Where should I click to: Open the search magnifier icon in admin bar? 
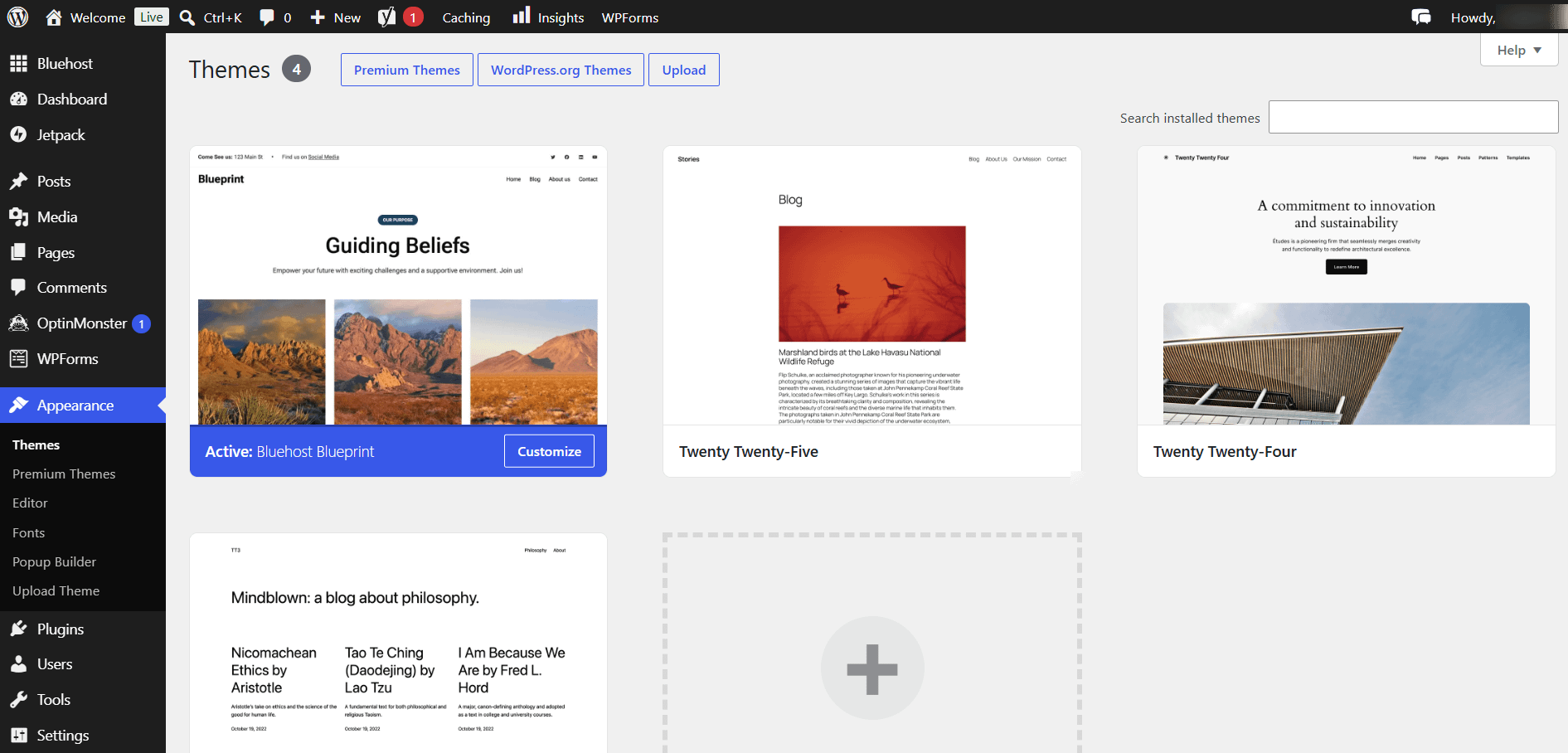187,17
